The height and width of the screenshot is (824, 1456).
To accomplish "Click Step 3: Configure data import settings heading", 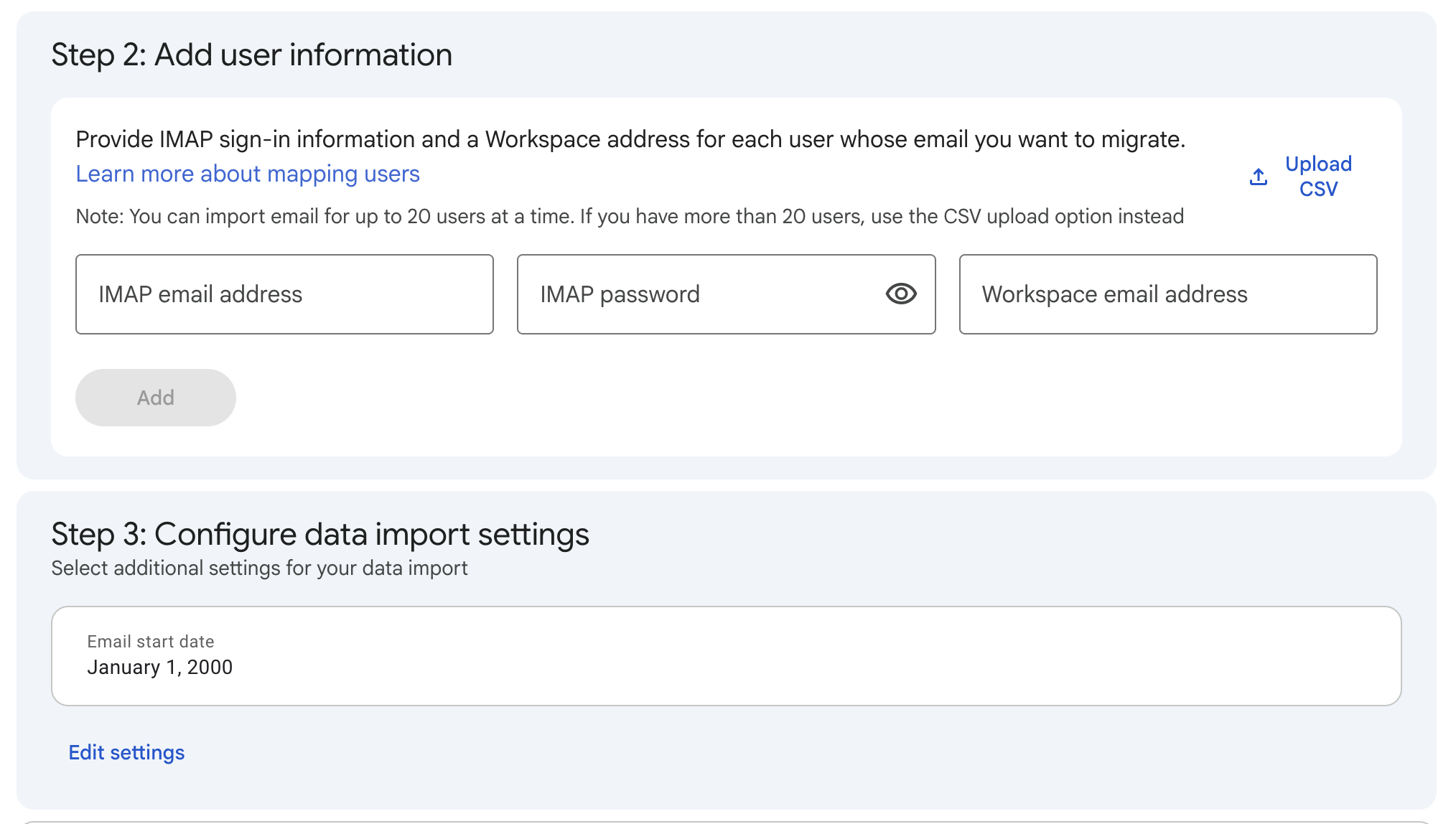I will click(x=319, y=535).
